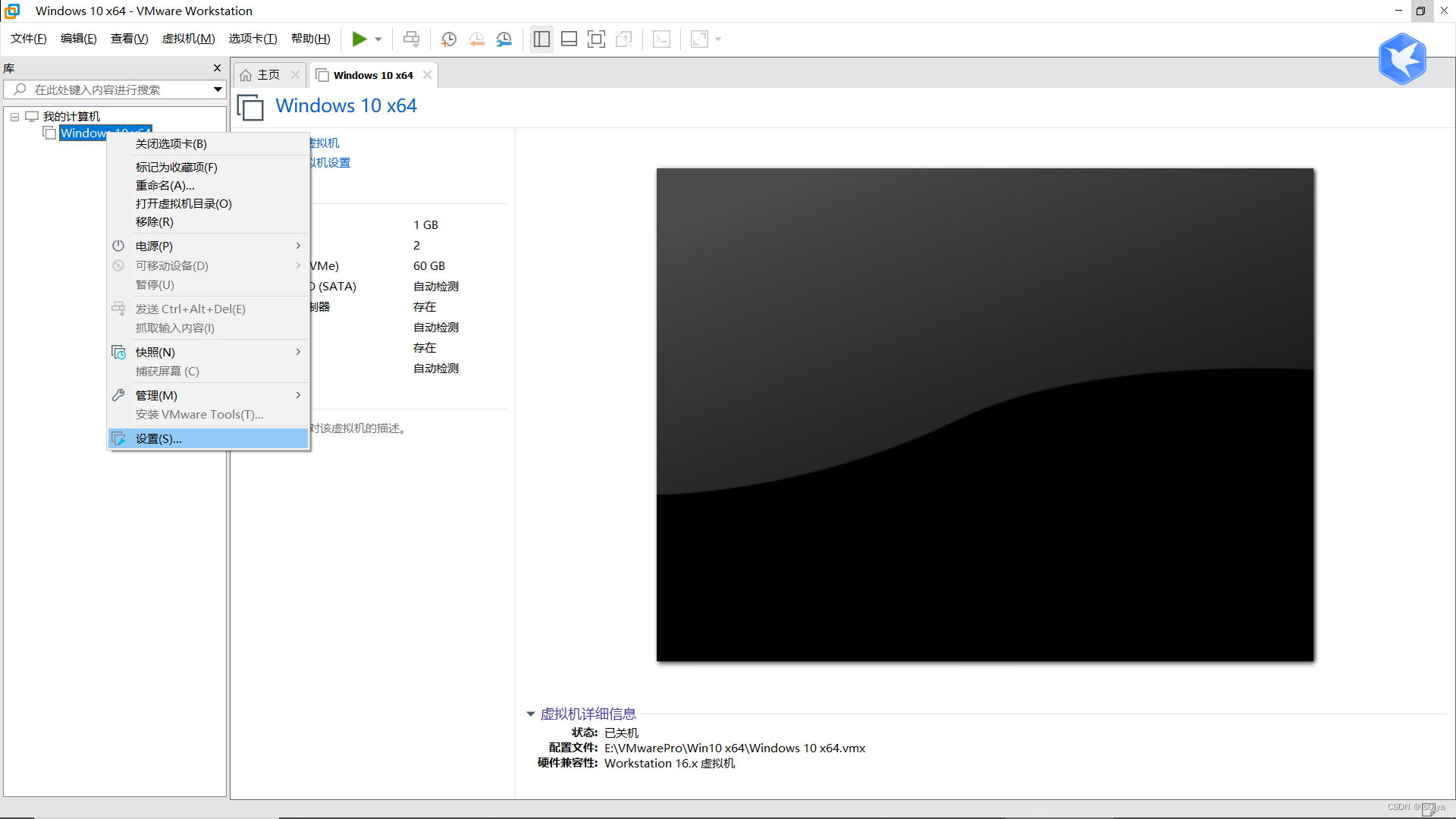
Task: Click the Workstation 16.x 虚拟机 compatibility text
Action: click(670, 764)
